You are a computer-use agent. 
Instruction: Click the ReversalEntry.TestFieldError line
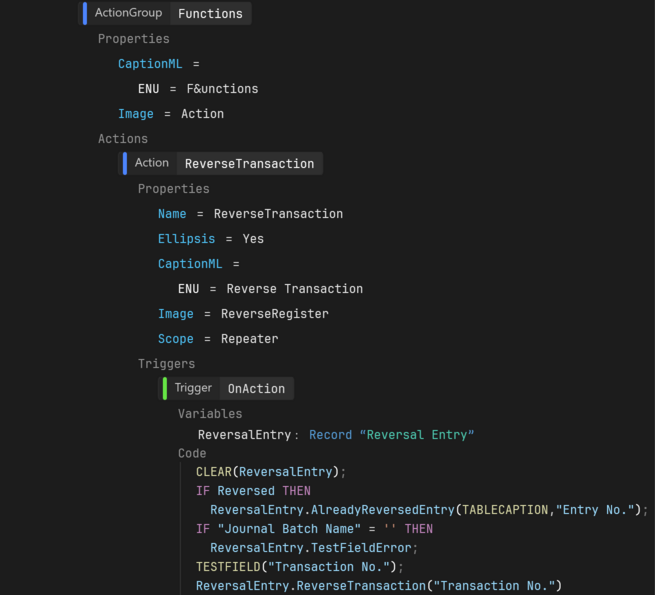[x=314, y=548]
